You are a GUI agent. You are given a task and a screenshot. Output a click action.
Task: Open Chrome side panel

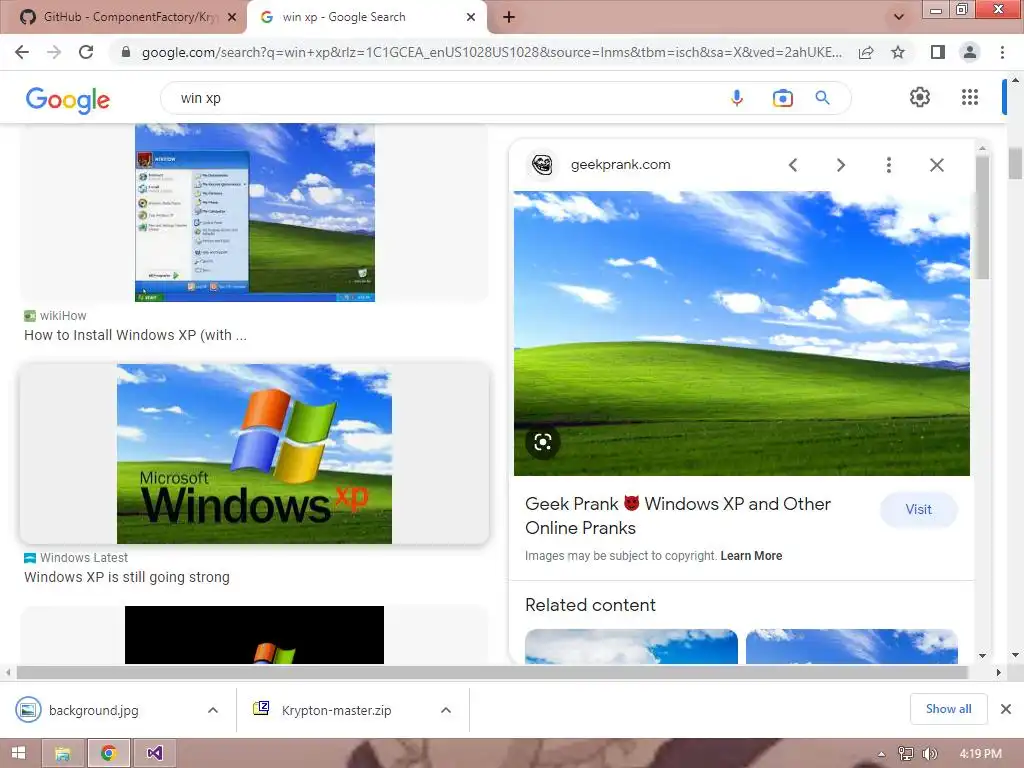tap(938, 52)
